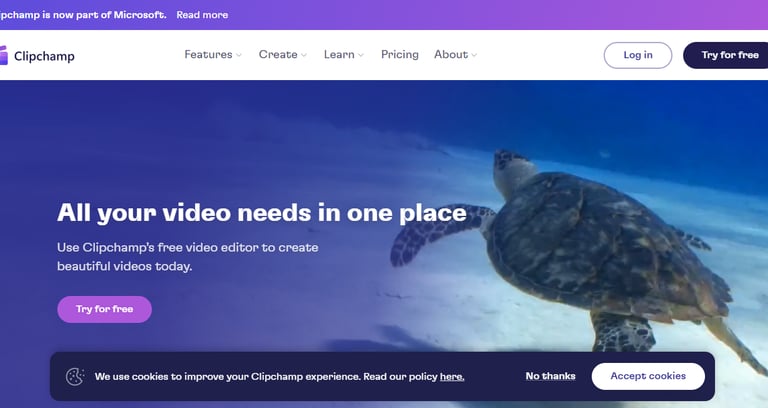Click the Clipchamp wordmark text
This screenshot has height=408, width=768.
coord(45,56)
